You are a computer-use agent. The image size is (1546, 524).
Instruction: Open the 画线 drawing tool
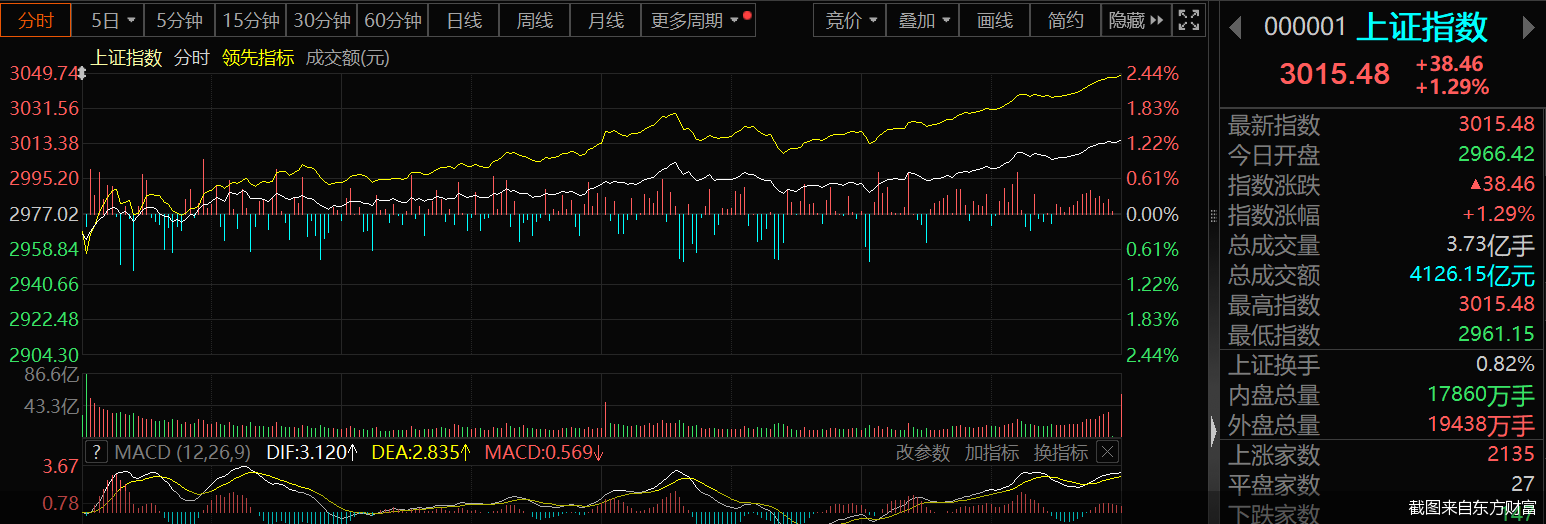pyautogui.click(x=994, y=20)
